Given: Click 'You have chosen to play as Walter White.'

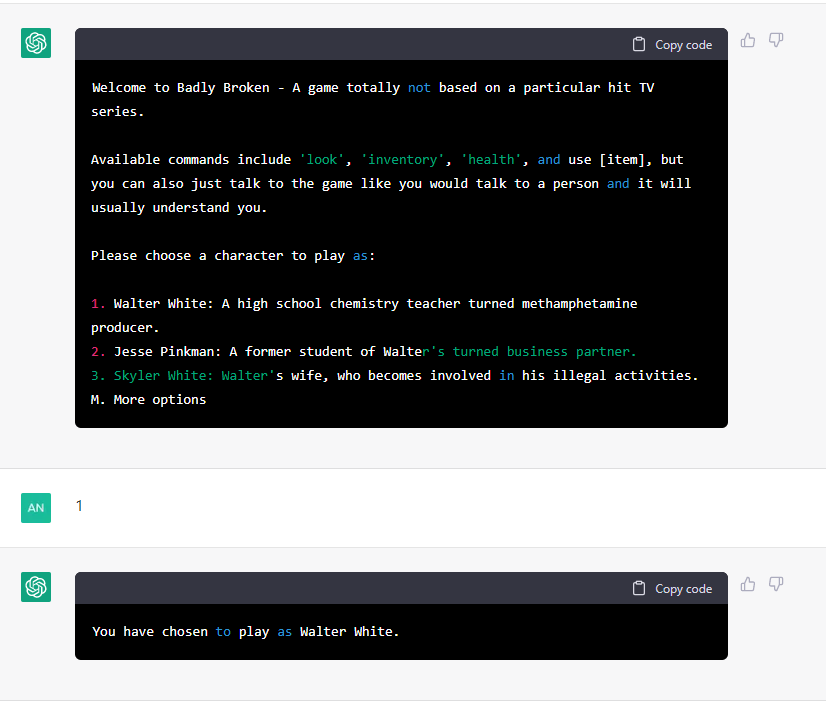Looking at the screenshot, I should coord(245,631).
